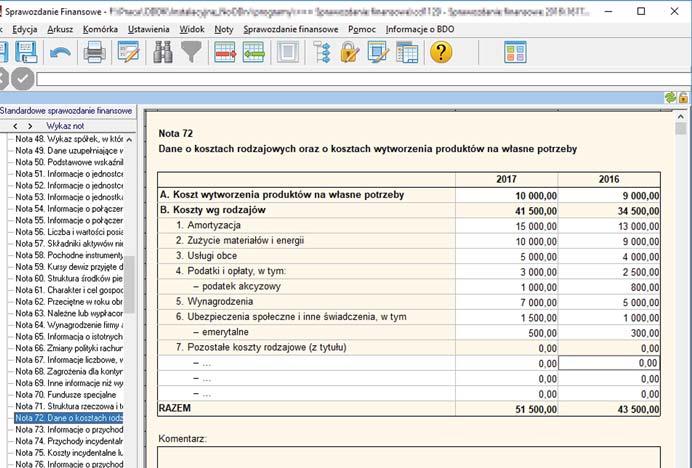Click the tables sheet icon
The height and width of the screenshot is (468, 692).
click(x=407, y=52)
